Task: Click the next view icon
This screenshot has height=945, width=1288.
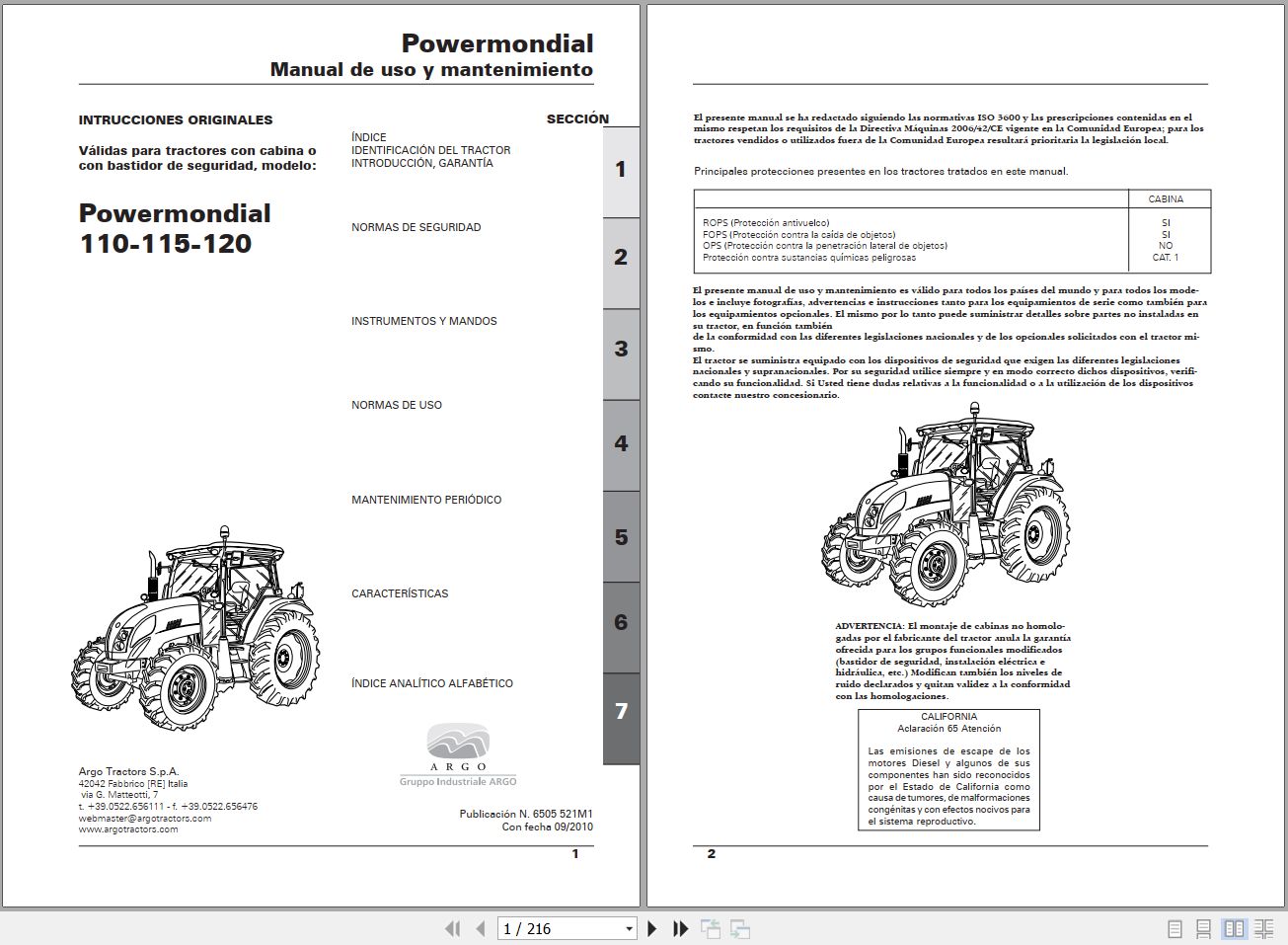Action: (740, 928)
